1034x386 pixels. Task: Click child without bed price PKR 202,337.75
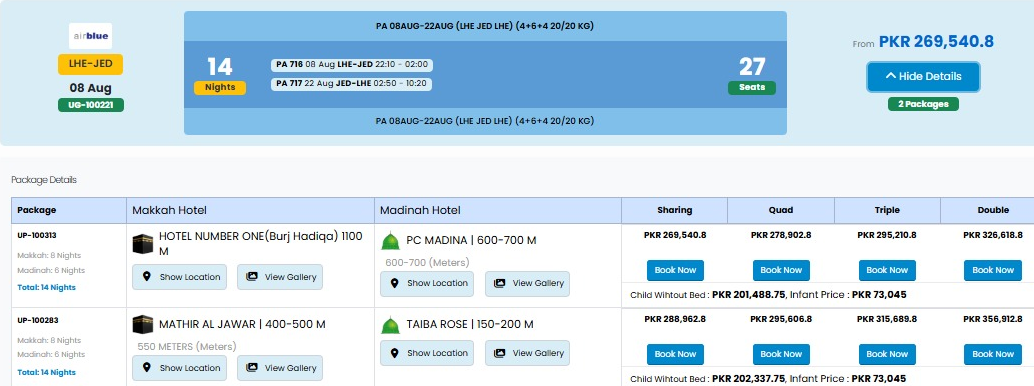[x=748, y=379]
